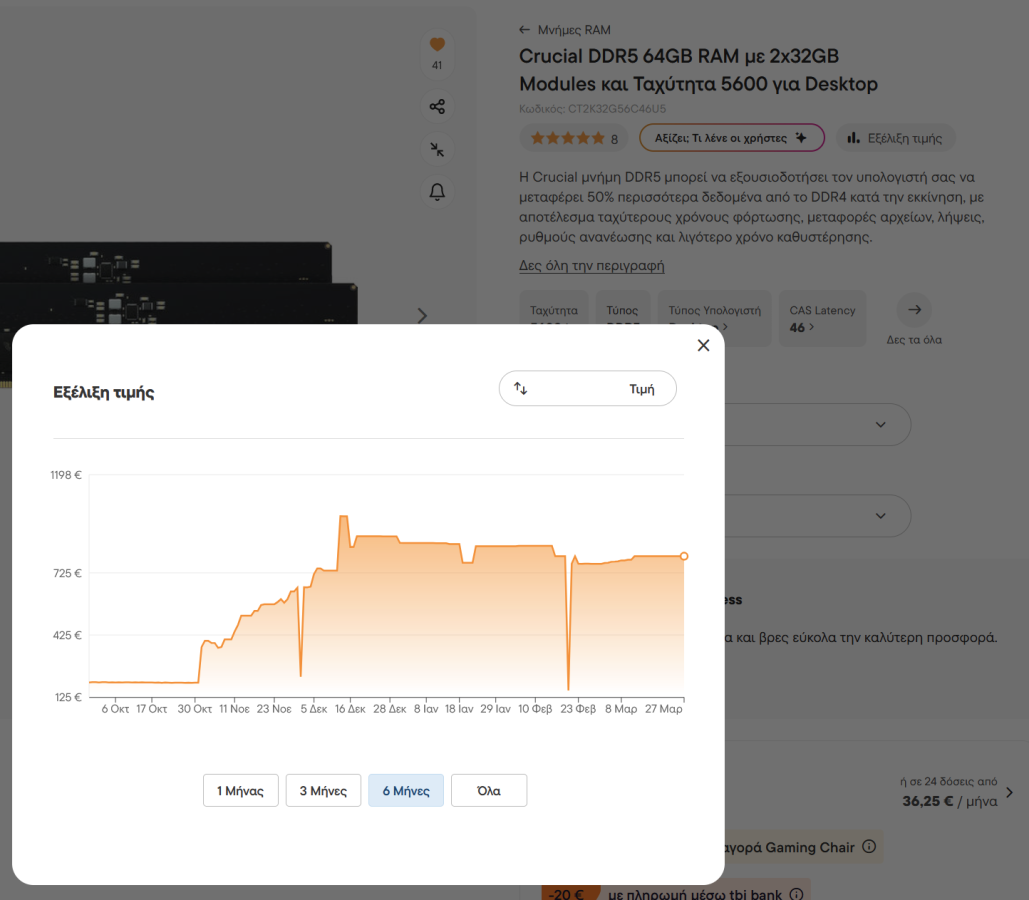The image size is (1029, 900).
Task: Click the share icon
Action: tap(437, 107)
